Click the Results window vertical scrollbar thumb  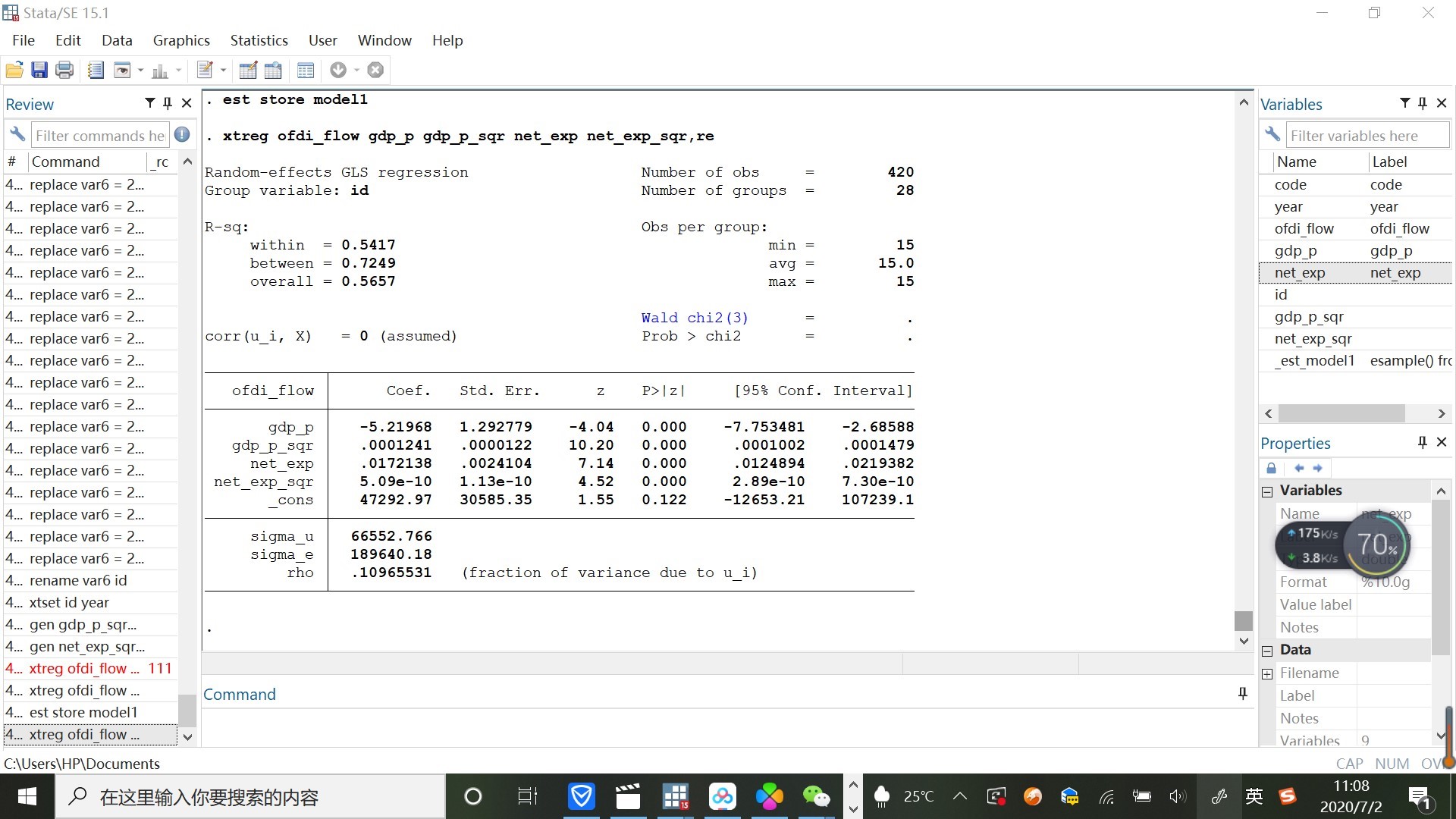tap(1244, 620)
